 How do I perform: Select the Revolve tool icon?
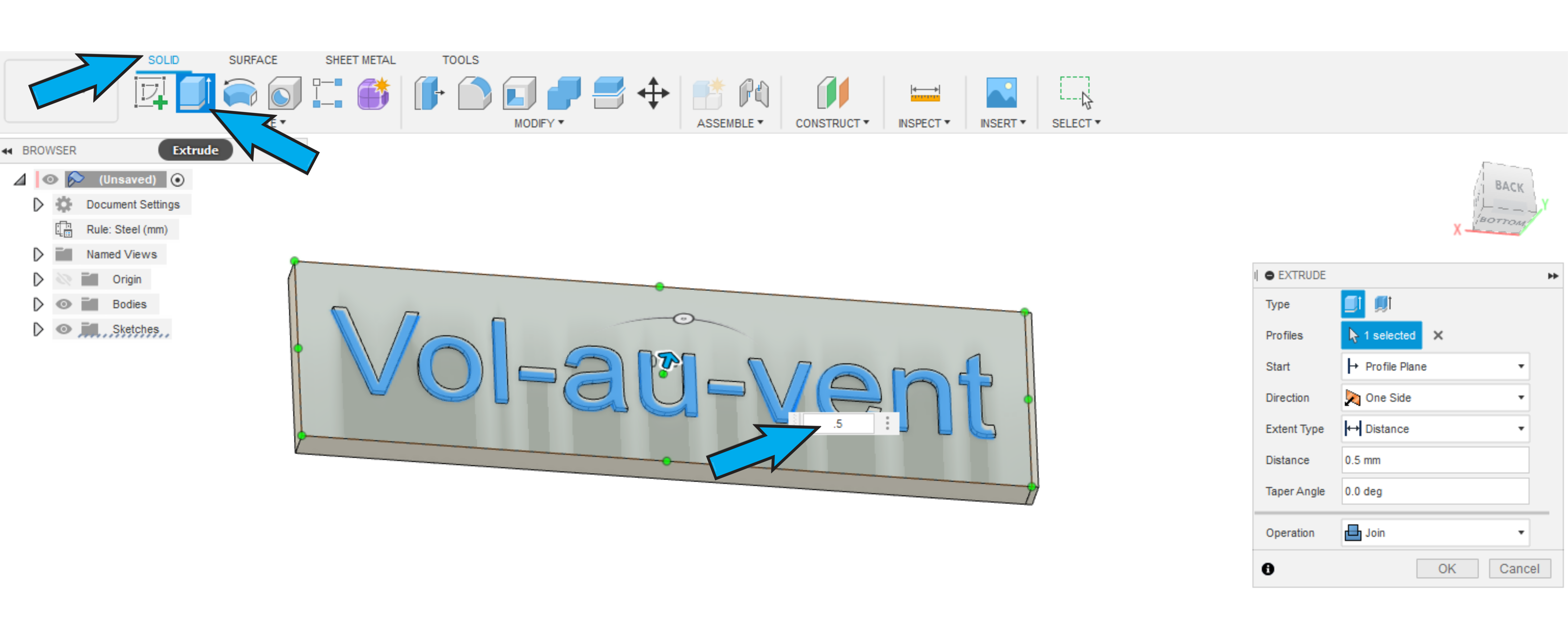(240, 93)
